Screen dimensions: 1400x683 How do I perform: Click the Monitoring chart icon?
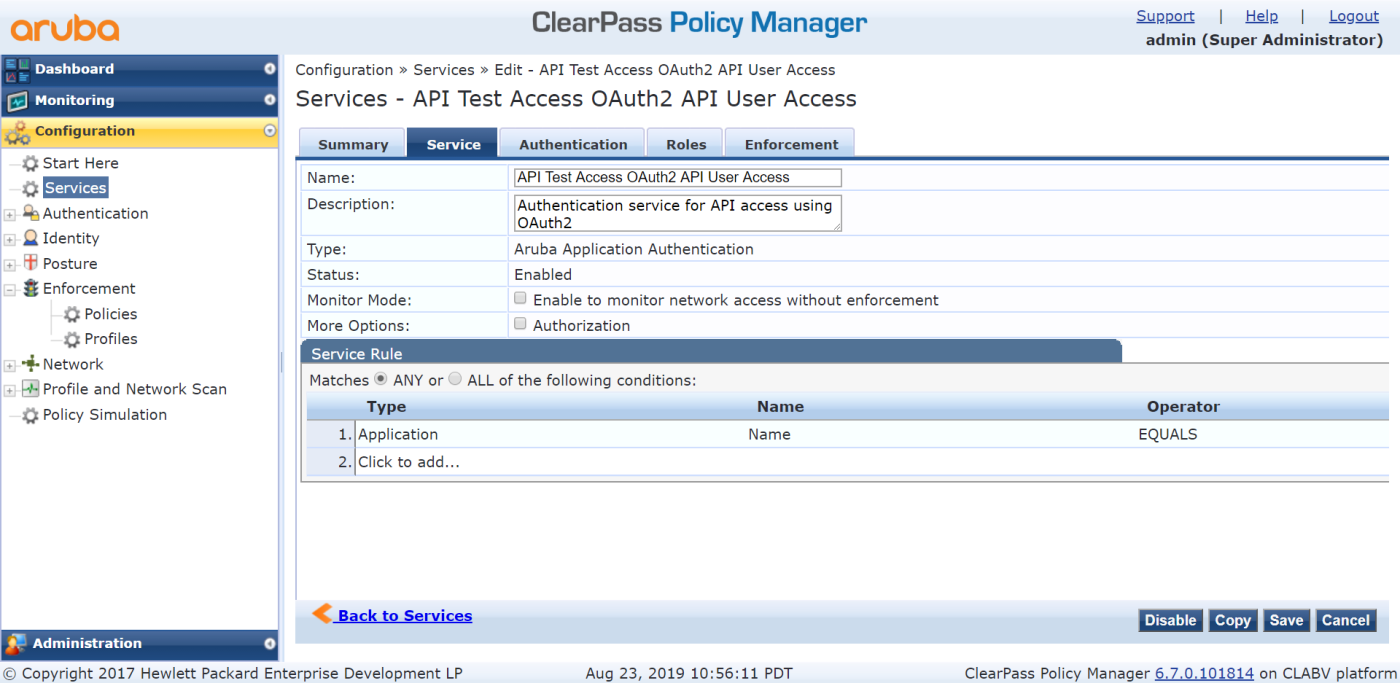click(x=17, y=101)
